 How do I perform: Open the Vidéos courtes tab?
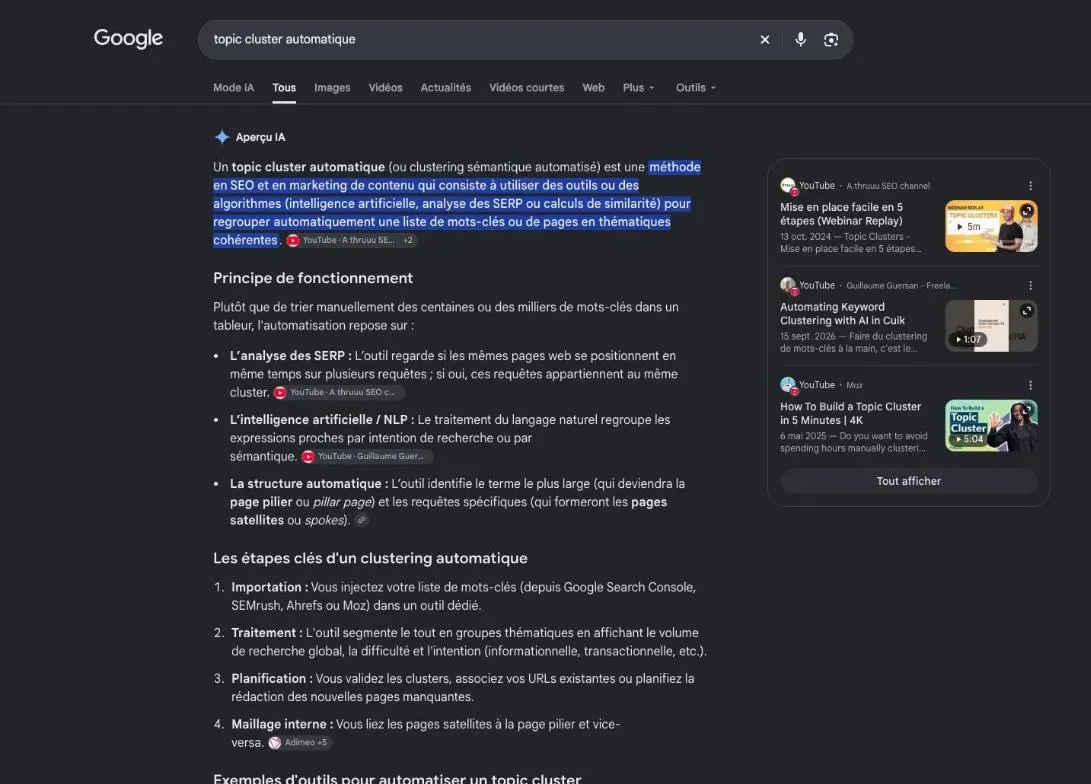527,88
